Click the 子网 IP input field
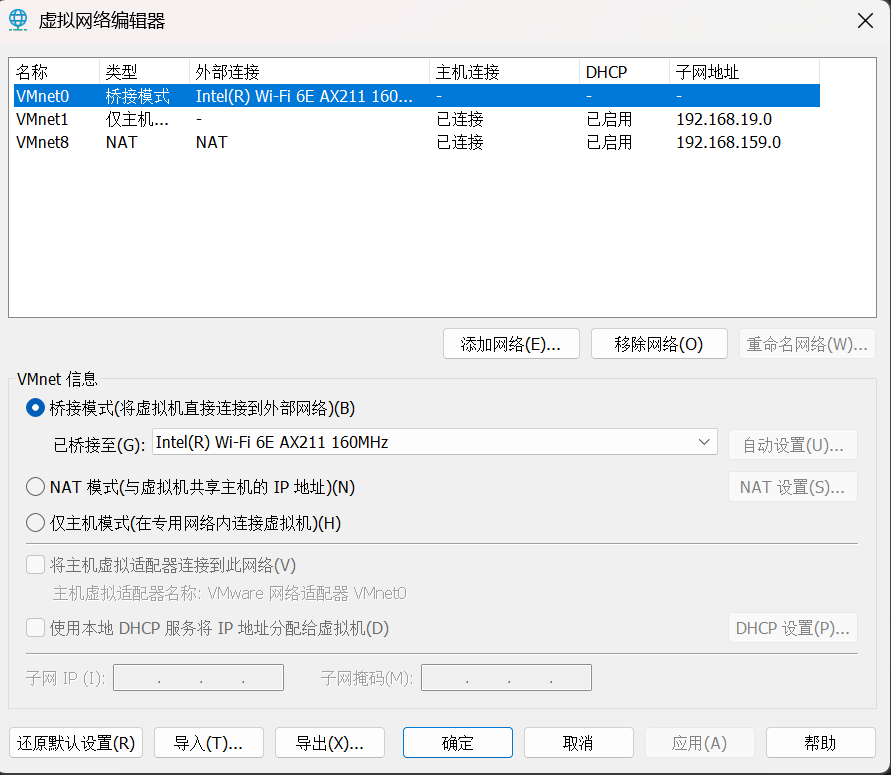The image size is (891, 775). click(x=198, y=677)
